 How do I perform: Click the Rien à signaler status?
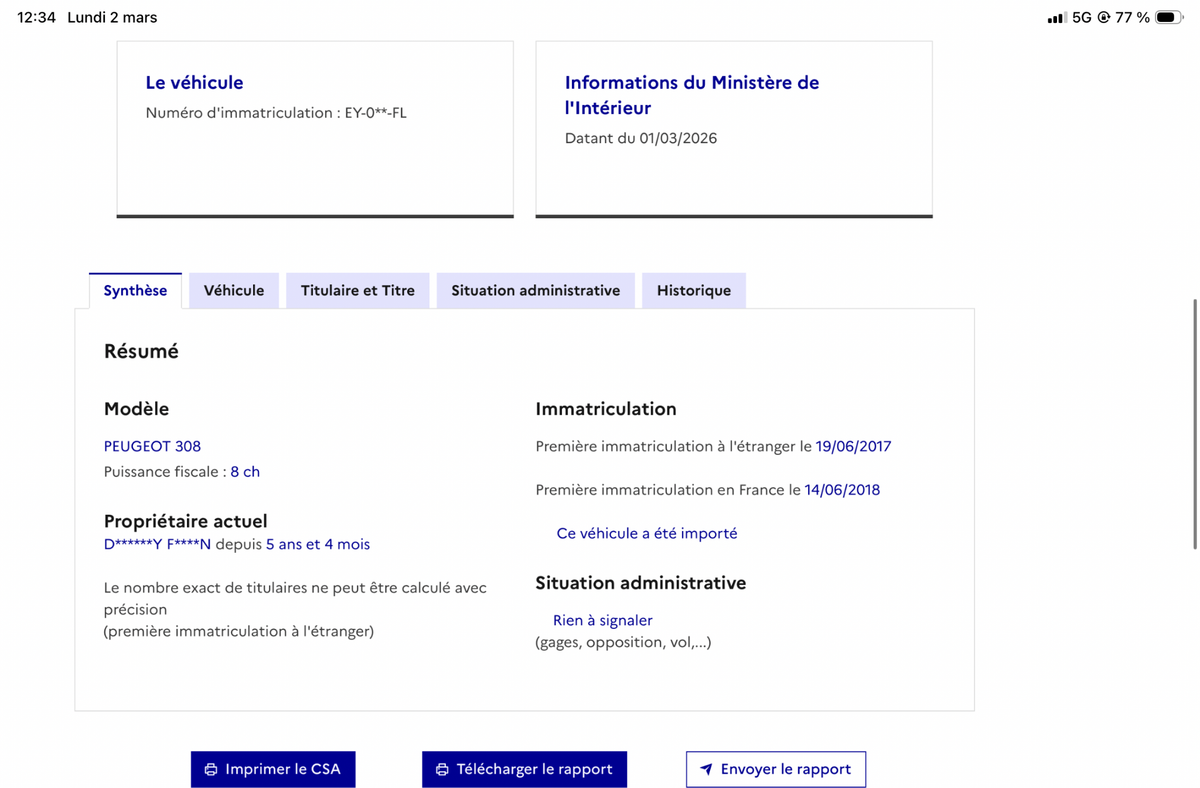[x=603, y=620]
